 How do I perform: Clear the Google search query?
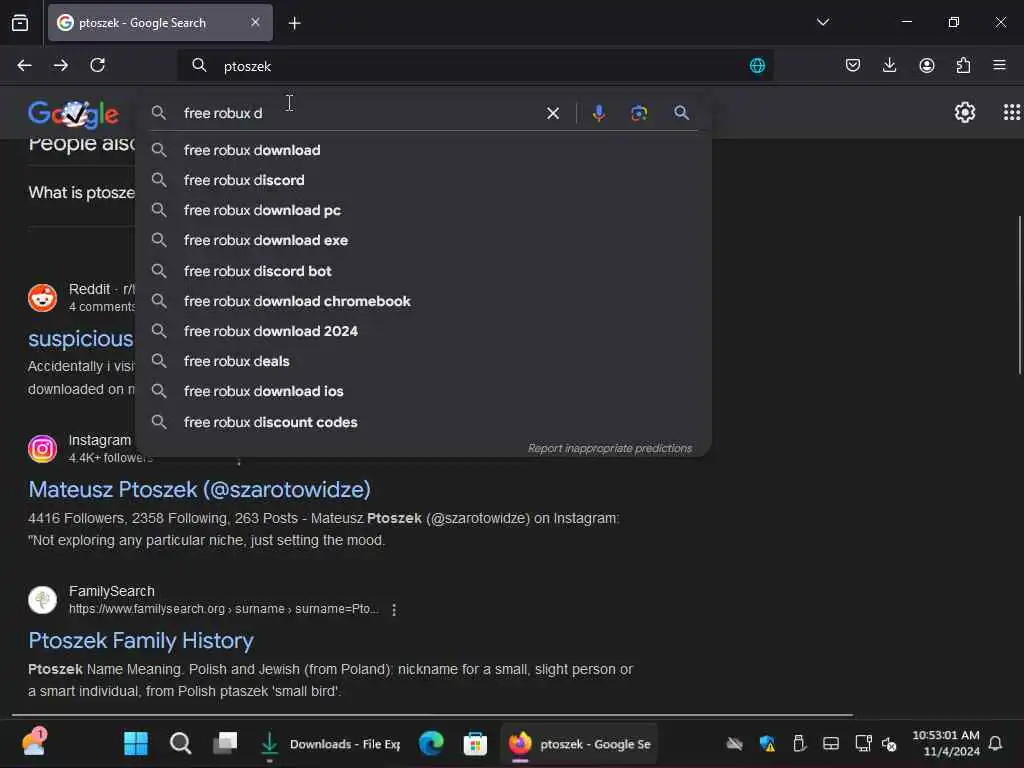pos(552,113)
